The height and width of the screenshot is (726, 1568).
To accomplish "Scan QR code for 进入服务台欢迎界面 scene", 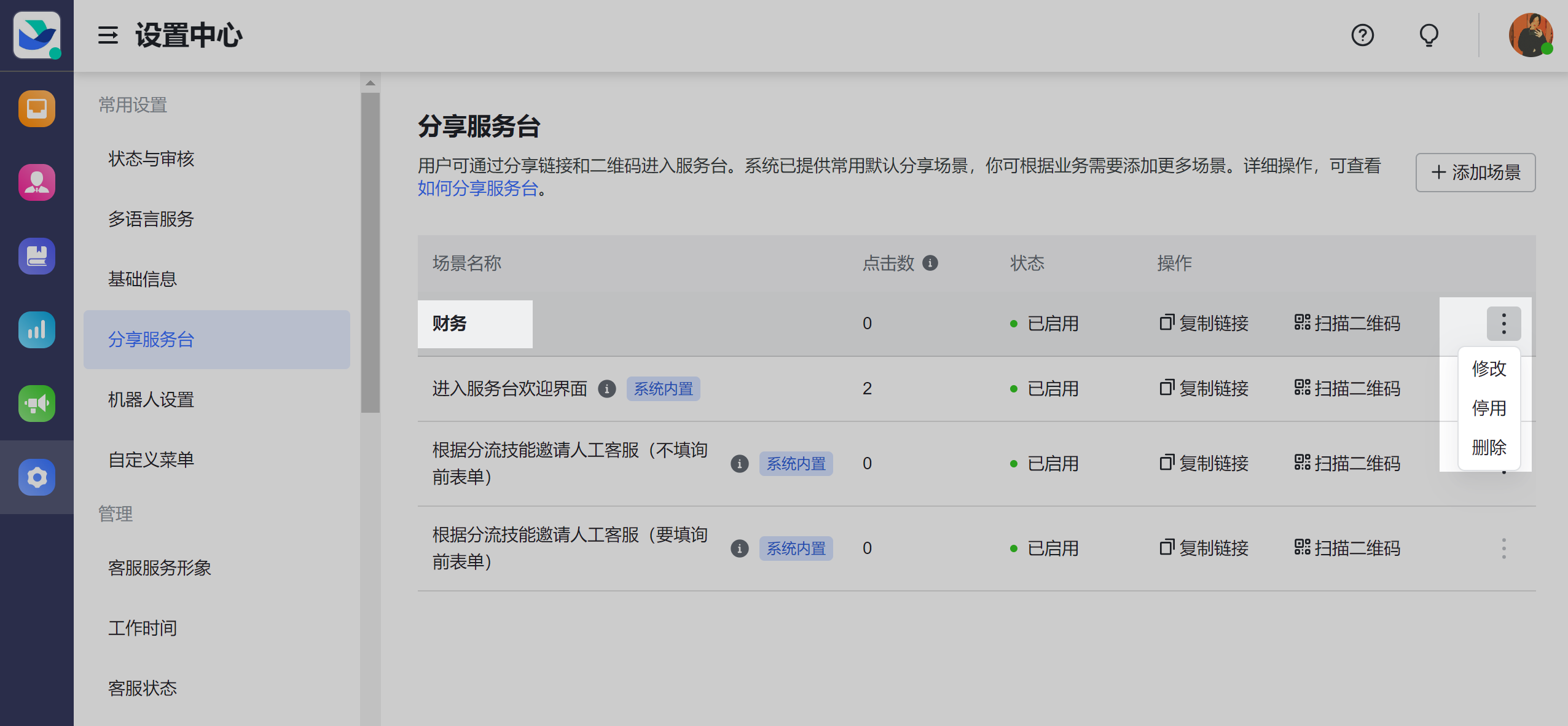I will pyautogui.click(x=1347, y=389).
